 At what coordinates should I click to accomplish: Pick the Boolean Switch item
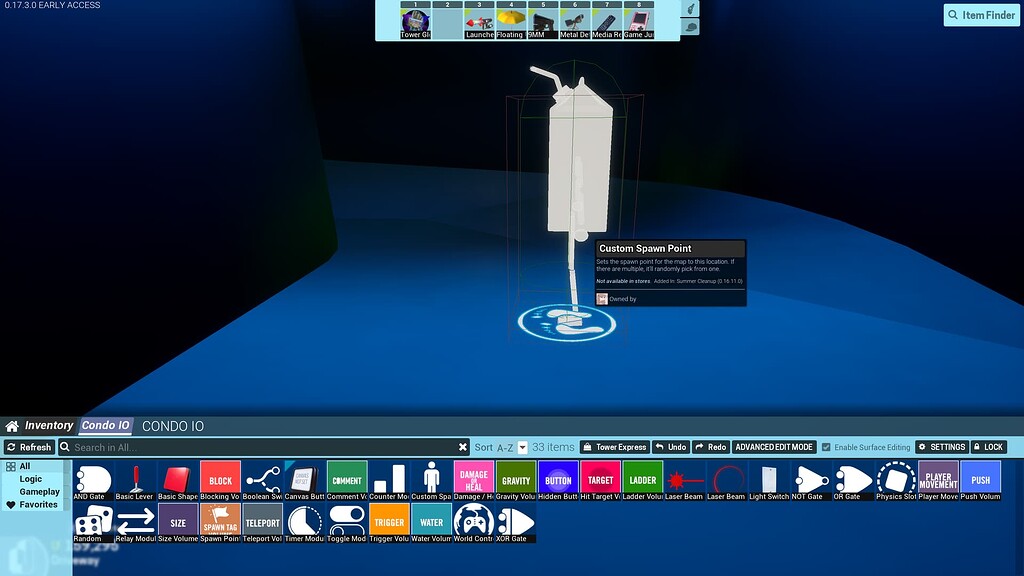(x=263, y=480)
